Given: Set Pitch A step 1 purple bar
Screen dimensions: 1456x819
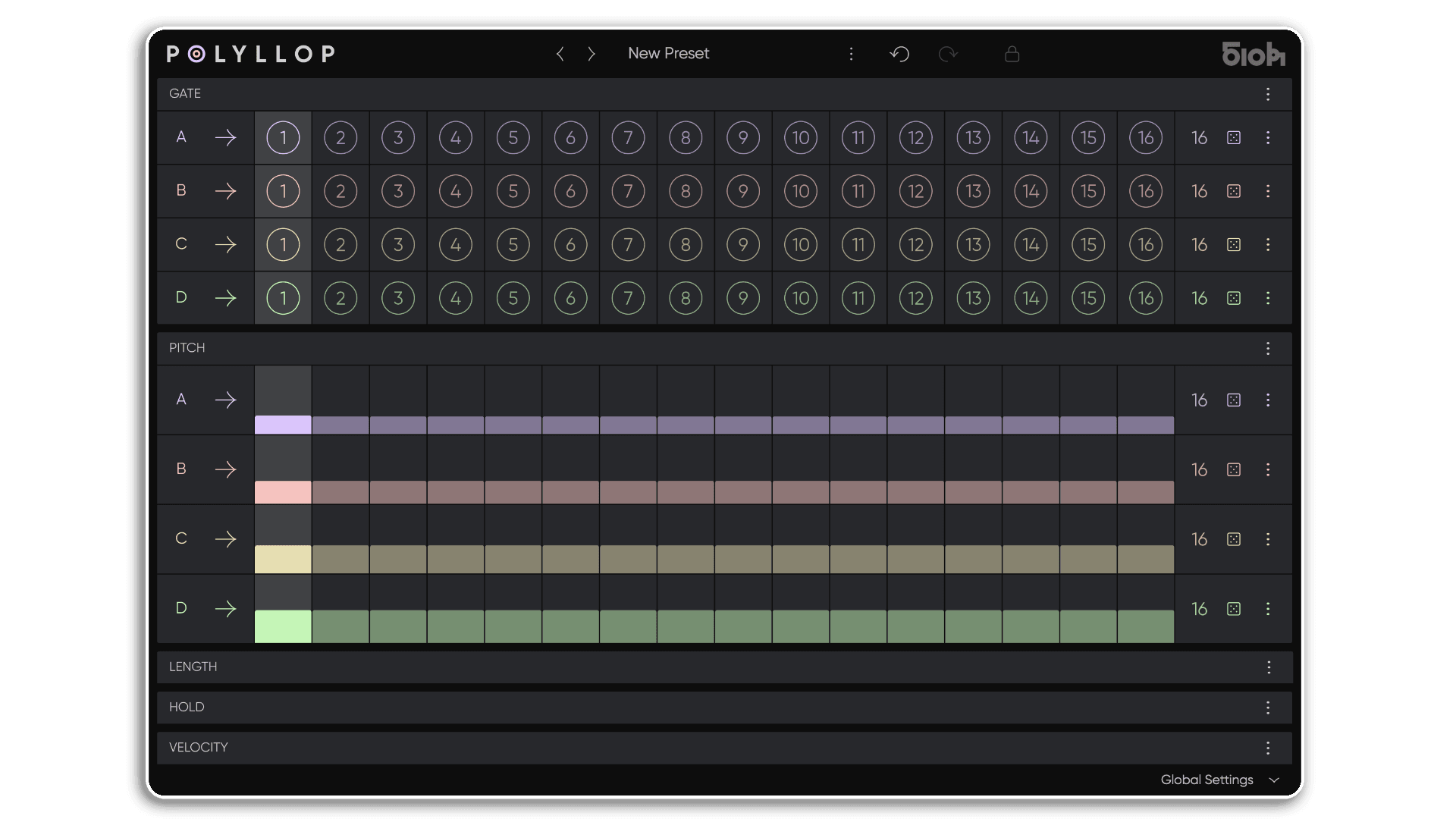Looking at the screenshot, I should click(x=283, y=425).
